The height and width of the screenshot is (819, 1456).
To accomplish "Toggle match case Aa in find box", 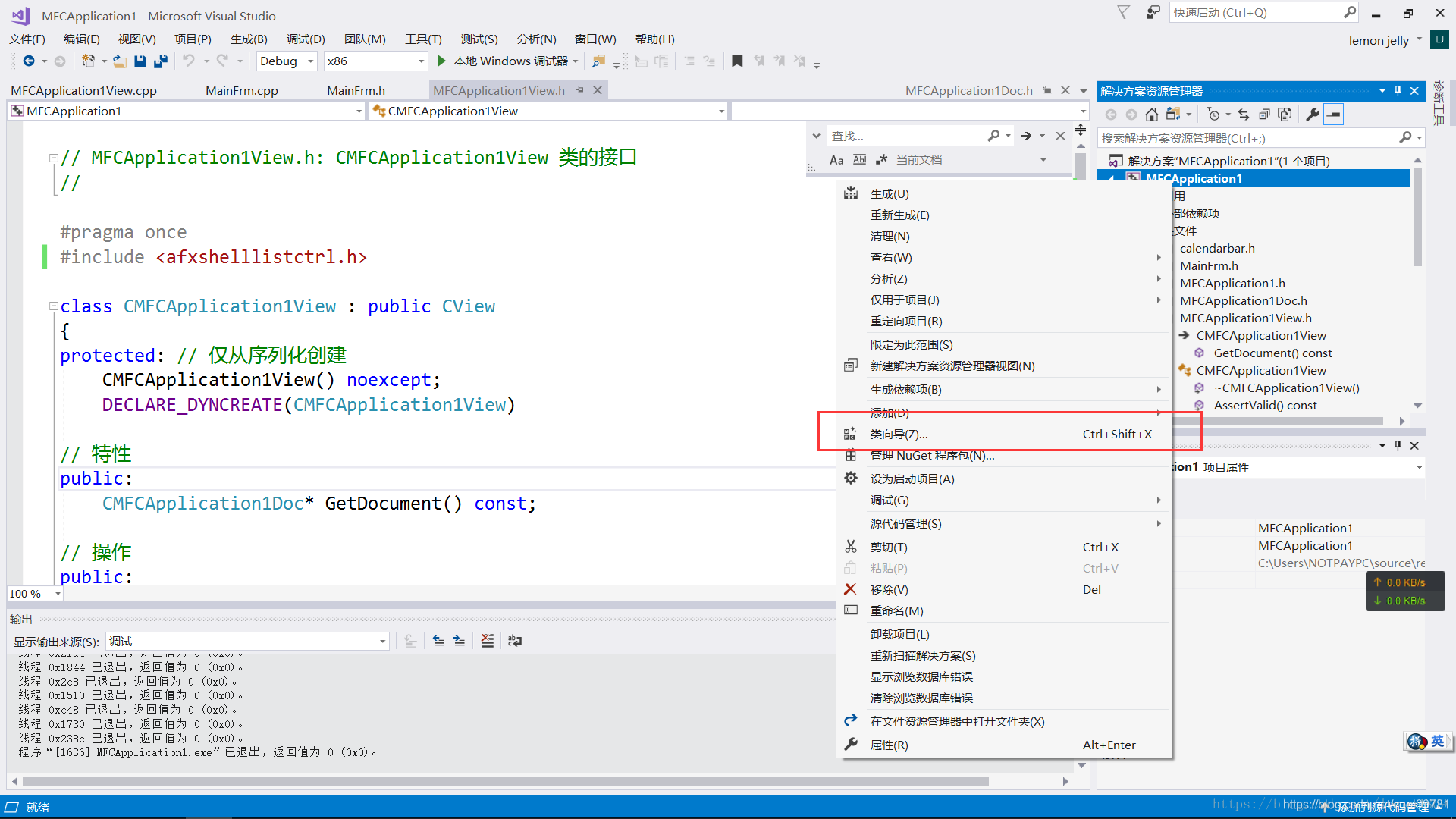I will 836,159.
